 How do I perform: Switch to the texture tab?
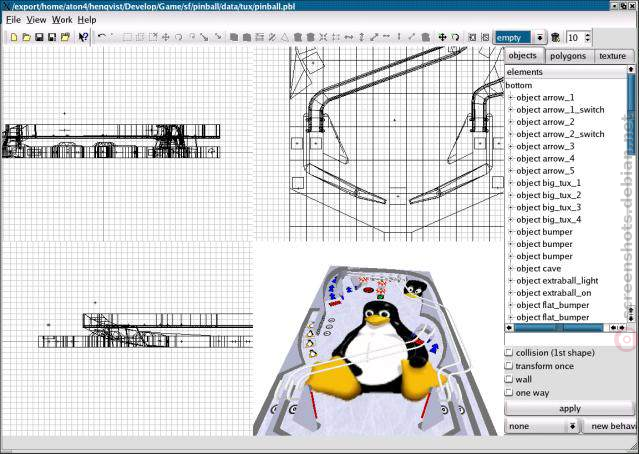click(612, 56)
